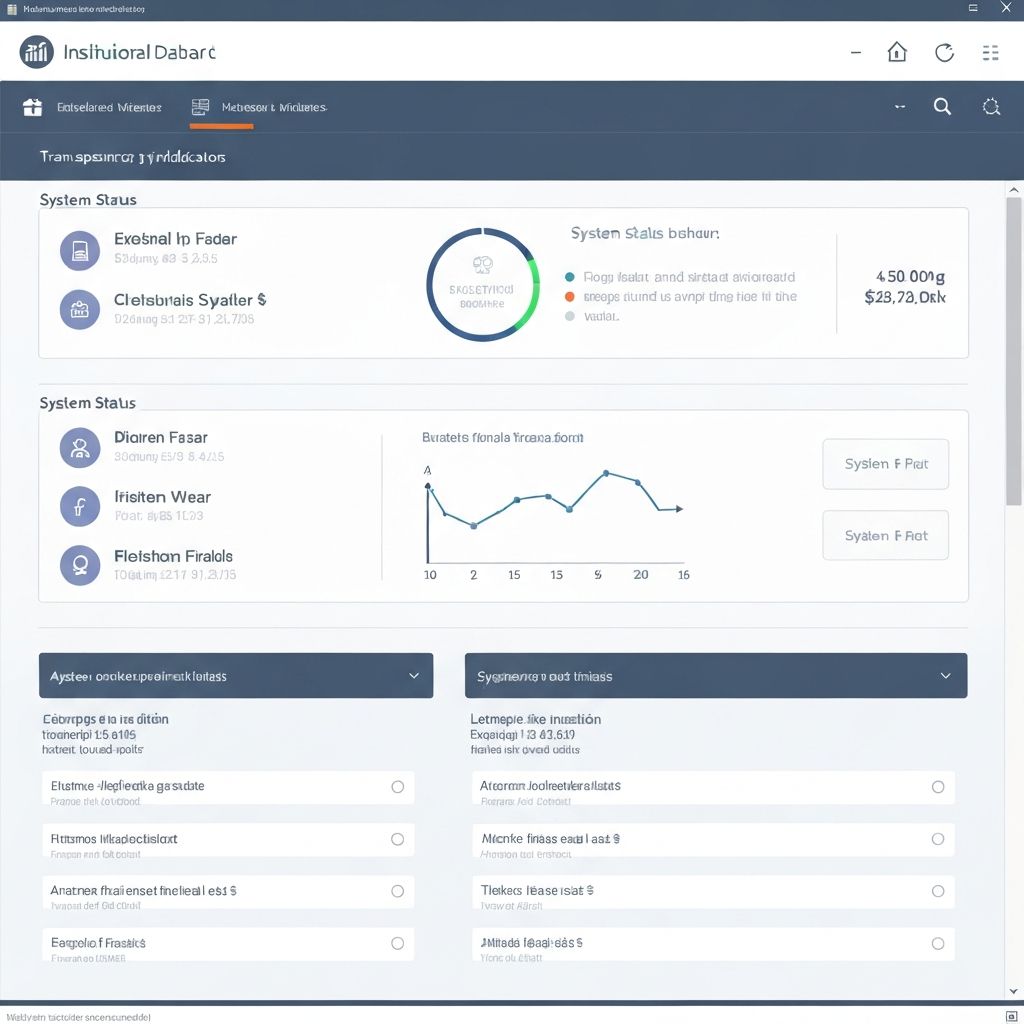Toggle the radio beside Mltada leaales item
The height and width of the screenshot is (1024, 1024).
(x=938, y=944)
